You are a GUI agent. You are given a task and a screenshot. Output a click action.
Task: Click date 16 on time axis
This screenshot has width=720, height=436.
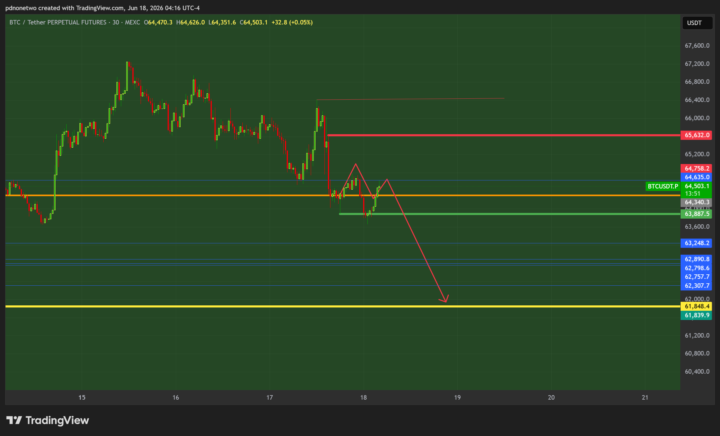[175, 397]
